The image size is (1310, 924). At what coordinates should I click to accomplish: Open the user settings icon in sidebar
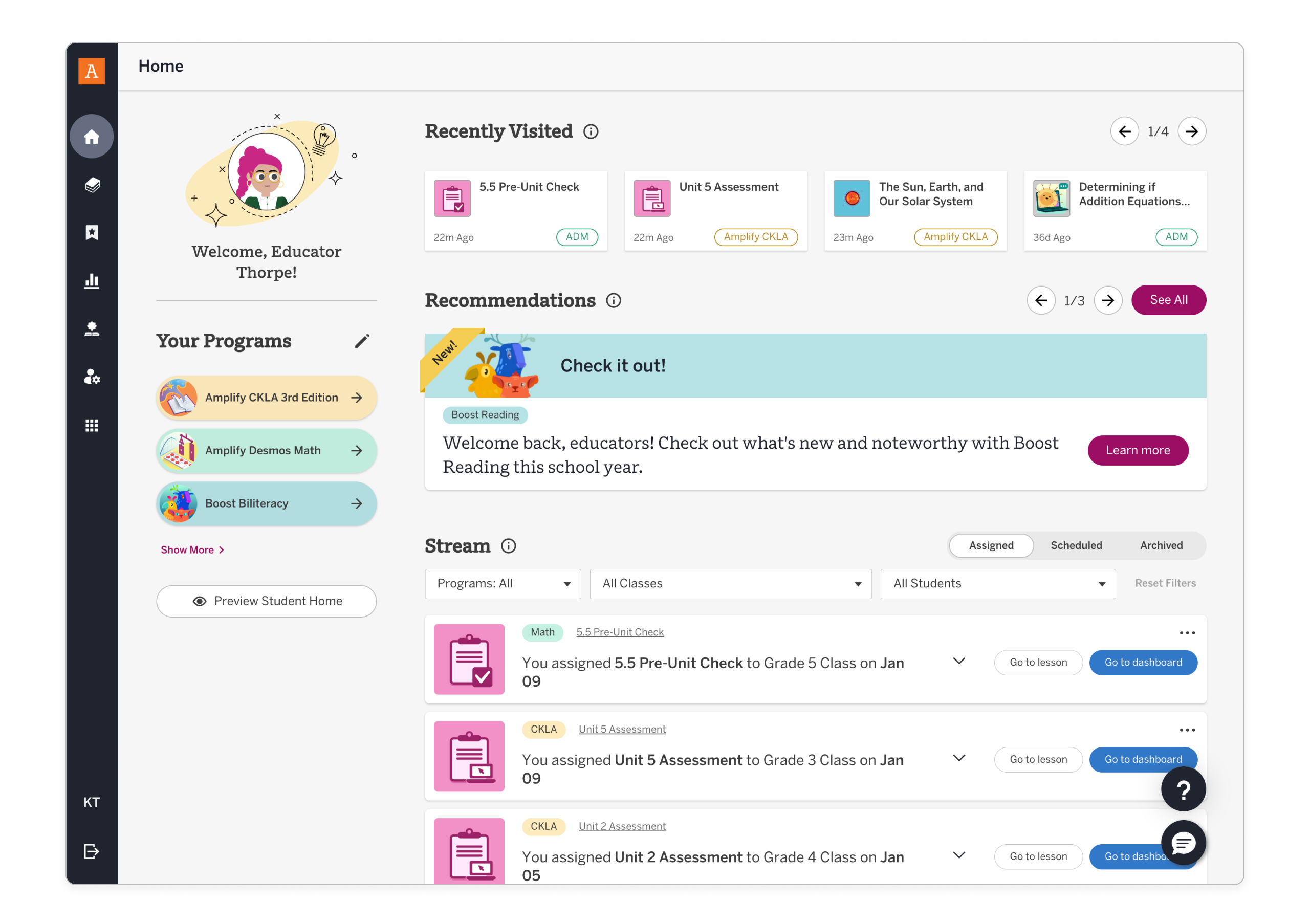(92, 377)
